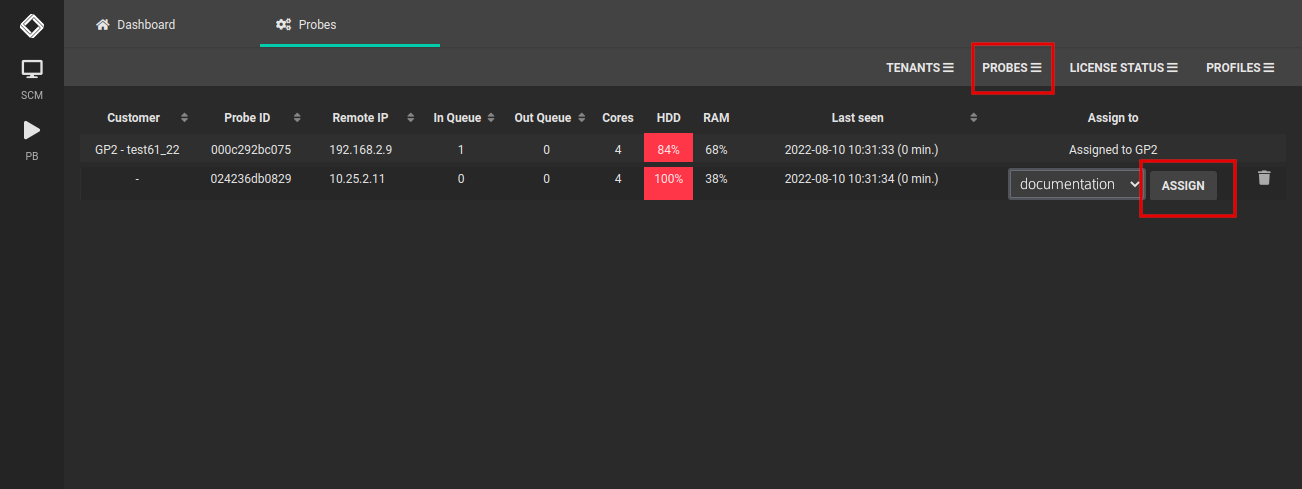The image size is (1302, 489).
Task: Open the SCM monitor icon
Action: [32, 71]
